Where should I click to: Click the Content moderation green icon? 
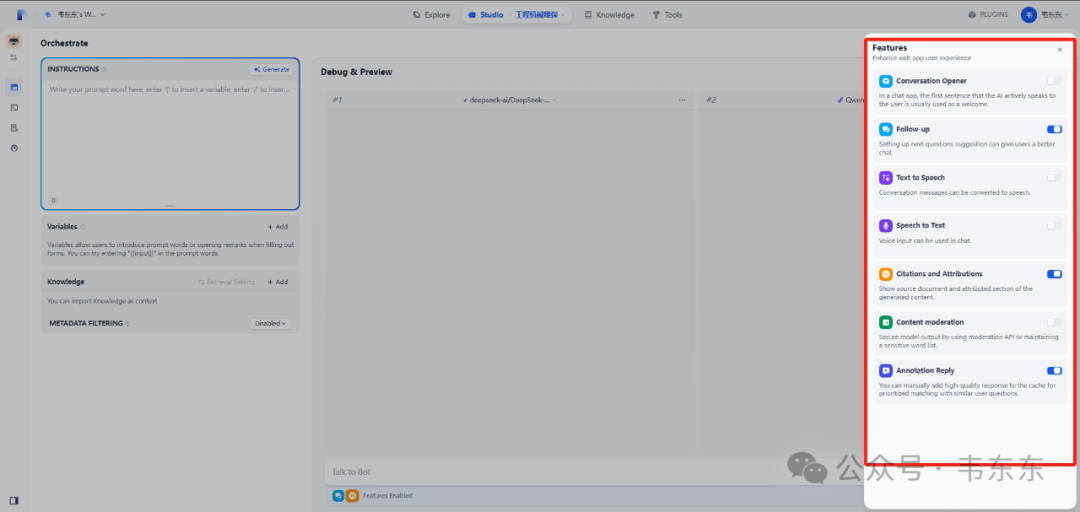click(886, 322)
